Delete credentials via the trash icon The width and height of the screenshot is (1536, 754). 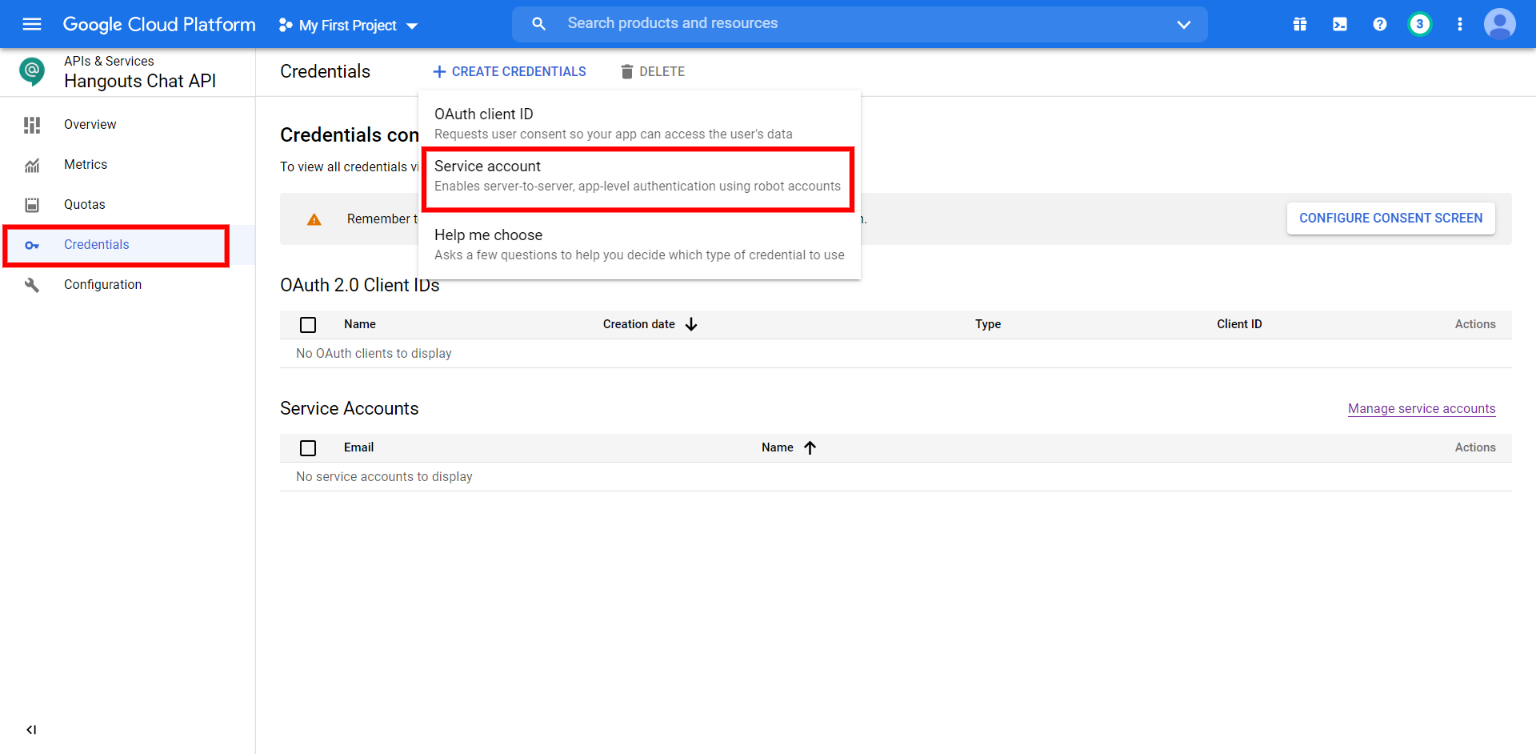pyautogui.click(x=653, y=71)
